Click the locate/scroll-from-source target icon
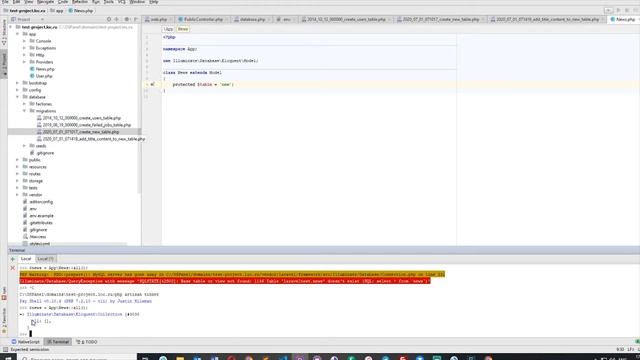This screenshot has height=360, width=640. 109,19
